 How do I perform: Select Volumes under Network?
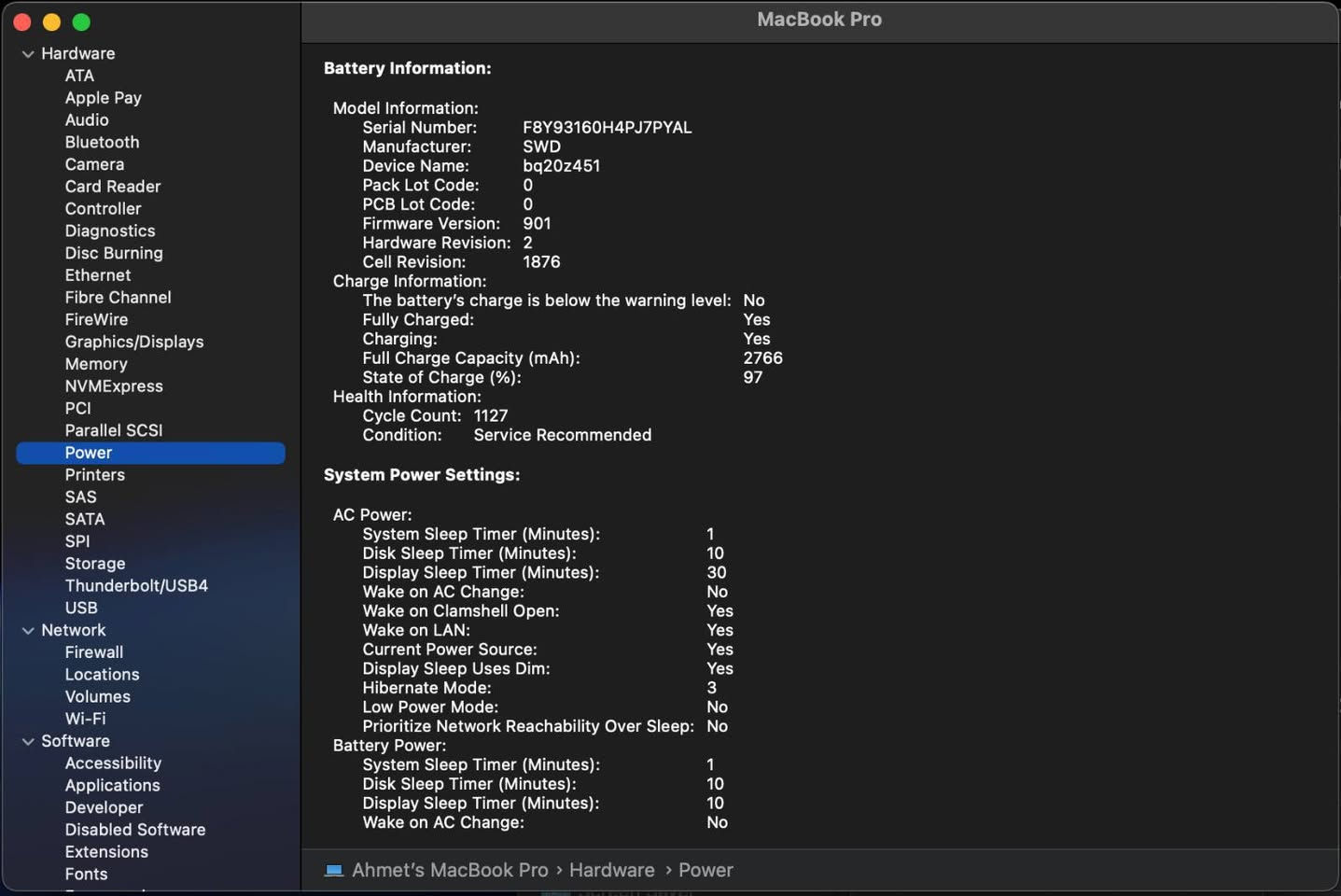pos(98,697)
